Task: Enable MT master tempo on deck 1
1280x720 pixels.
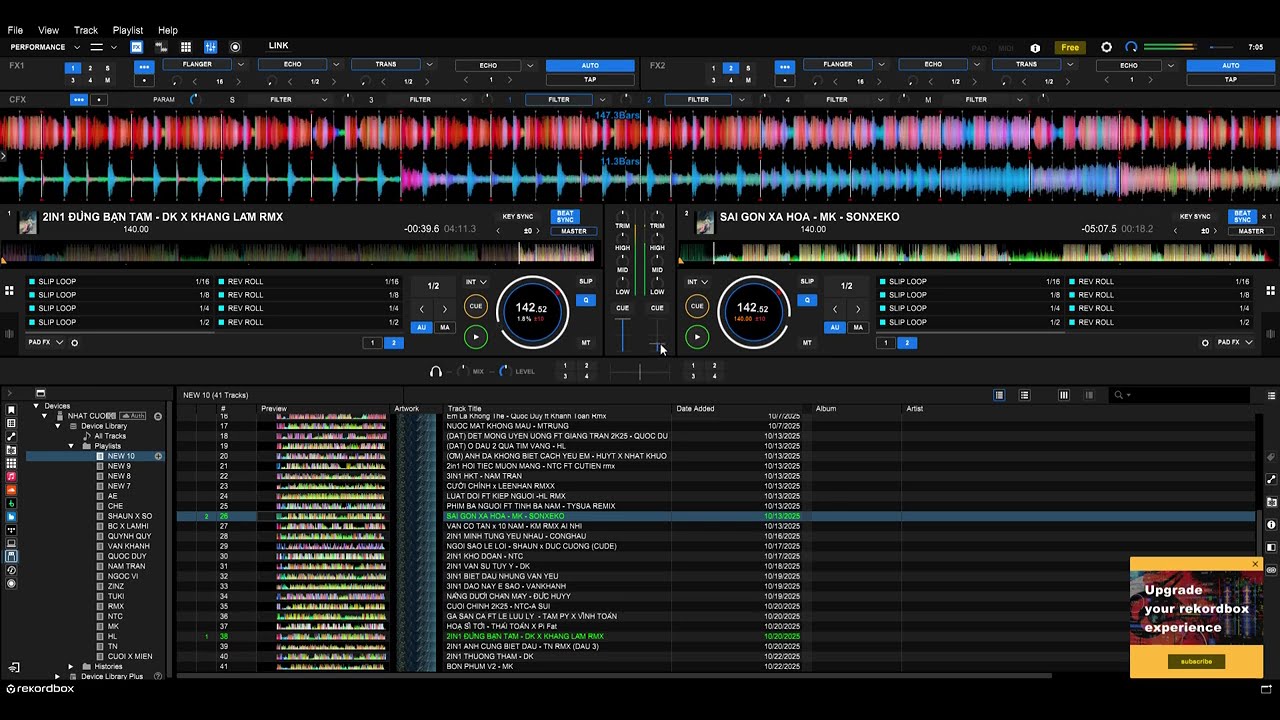Action: pyautogui.click(x=586, y=343)
